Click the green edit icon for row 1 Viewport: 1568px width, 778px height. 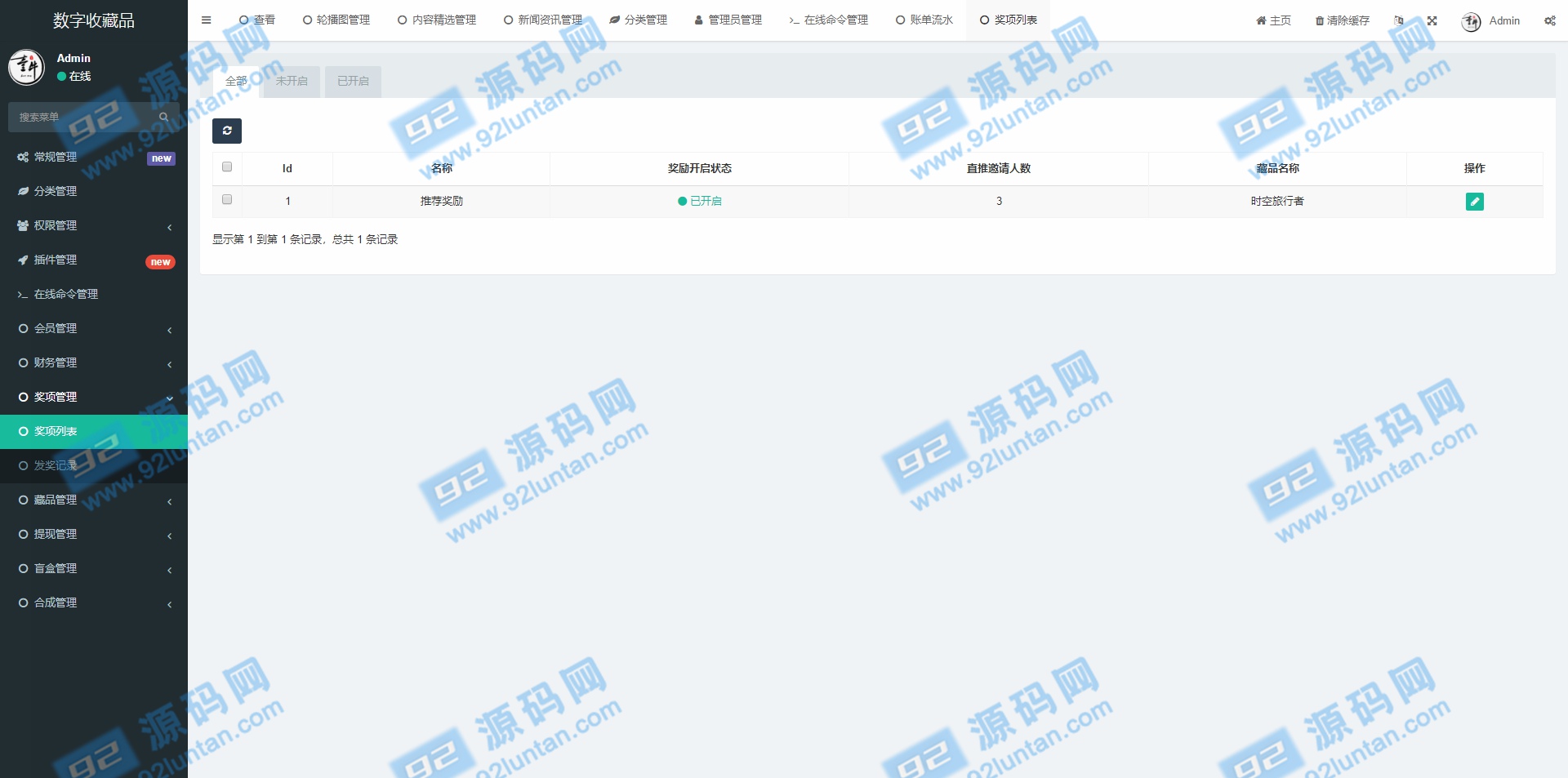point(1474,202)
